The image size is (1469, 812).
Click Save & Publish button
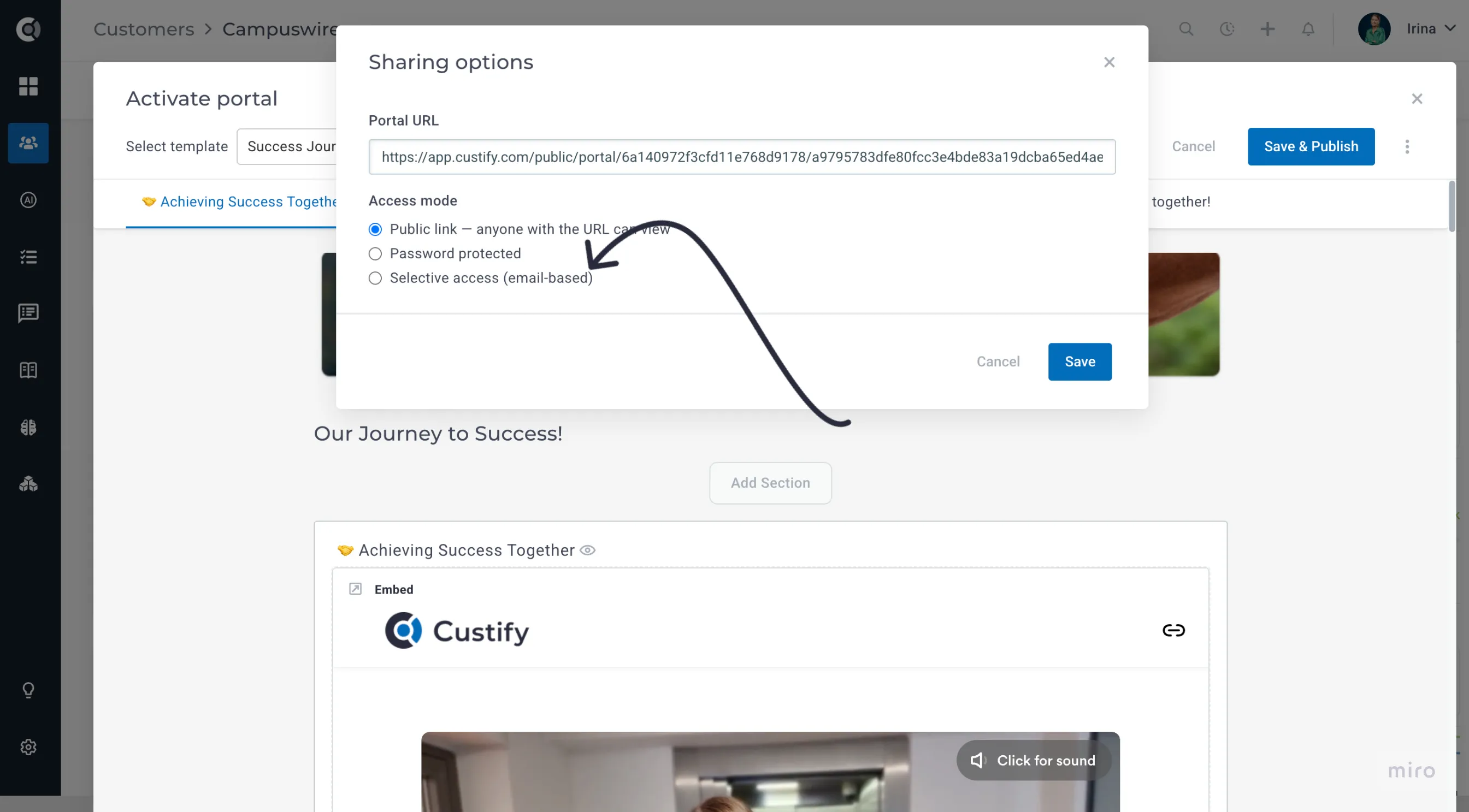click(x=1311, y=146)
